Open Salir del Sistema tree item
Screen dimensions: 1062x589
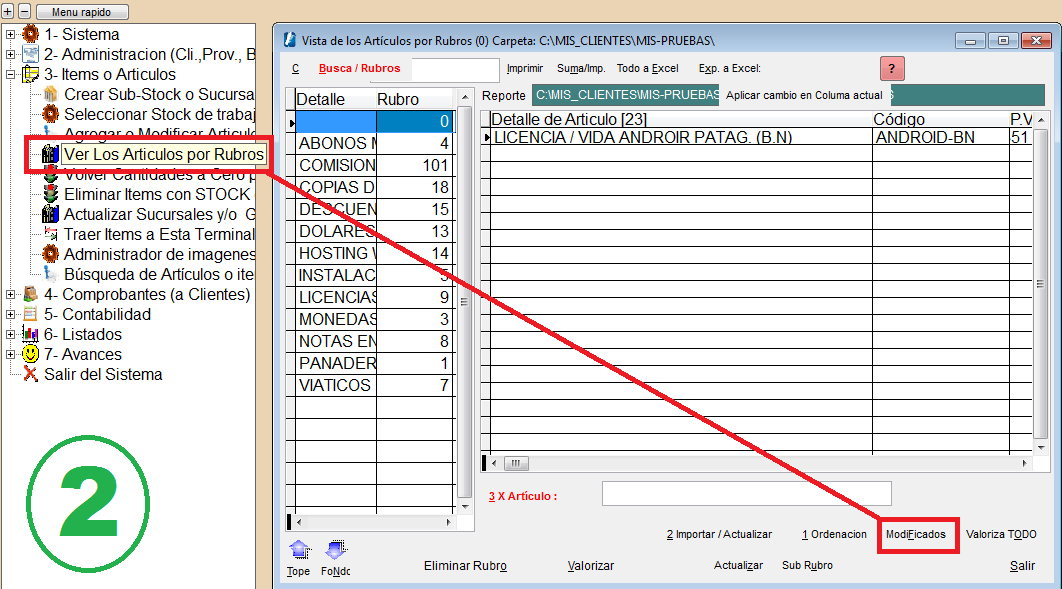tap(103, 374)
